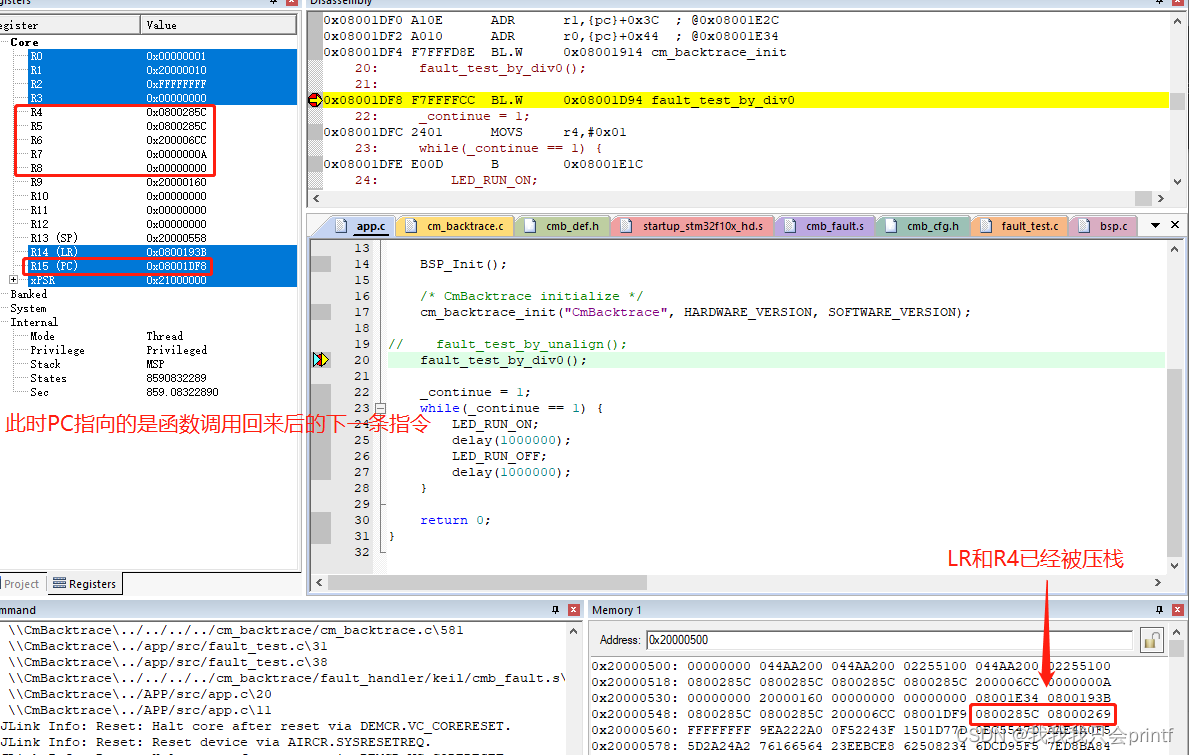Click source line 30 return 0

coord(456,520)
